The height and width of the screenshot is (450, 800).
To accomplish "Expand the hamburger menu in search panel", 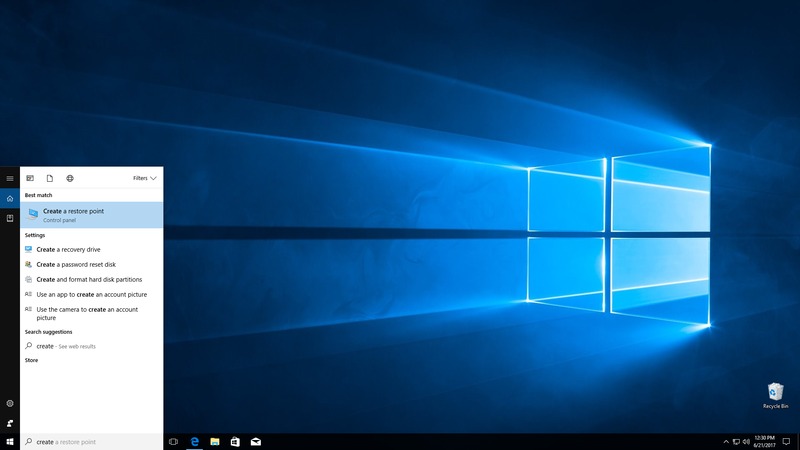I will [10, 178].
